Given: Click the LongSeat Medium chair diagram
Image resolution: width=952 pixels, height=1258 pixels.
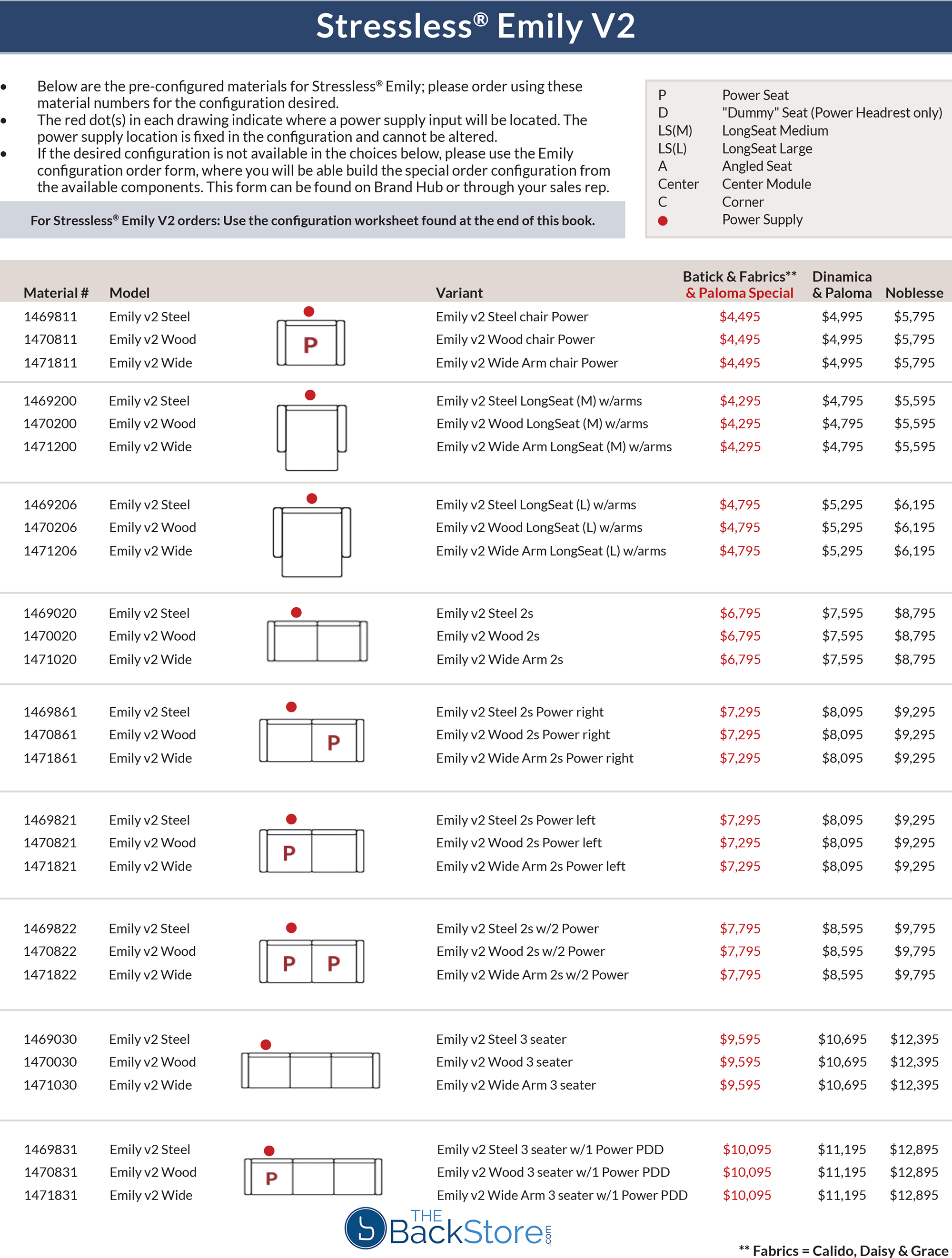Looking at the screenshot, I should pos(312,437).
